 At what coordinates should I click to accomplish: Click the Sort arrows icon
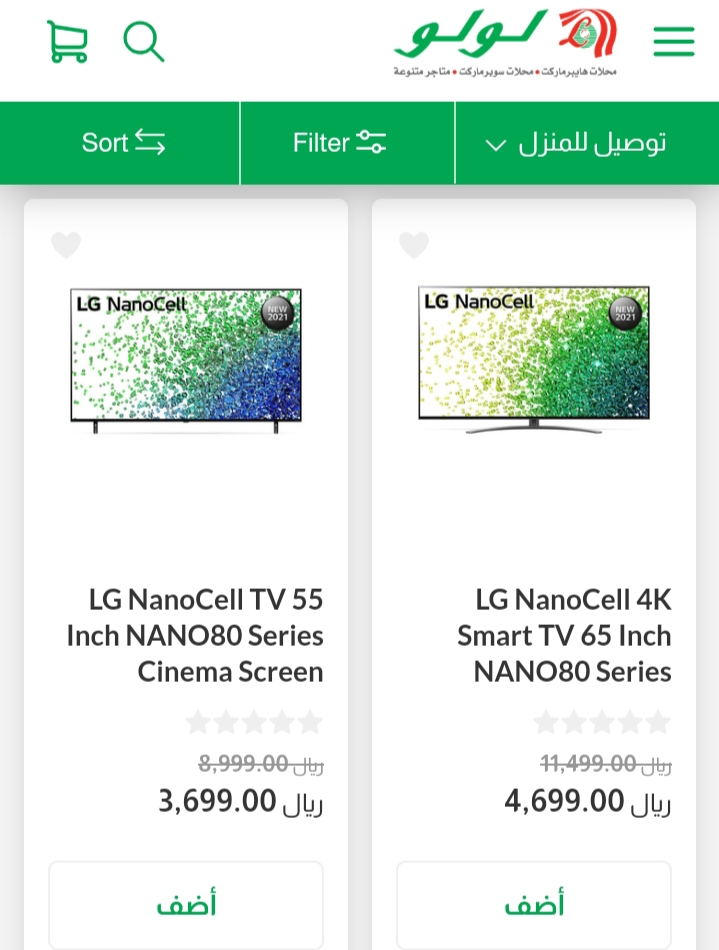(150, 142)
